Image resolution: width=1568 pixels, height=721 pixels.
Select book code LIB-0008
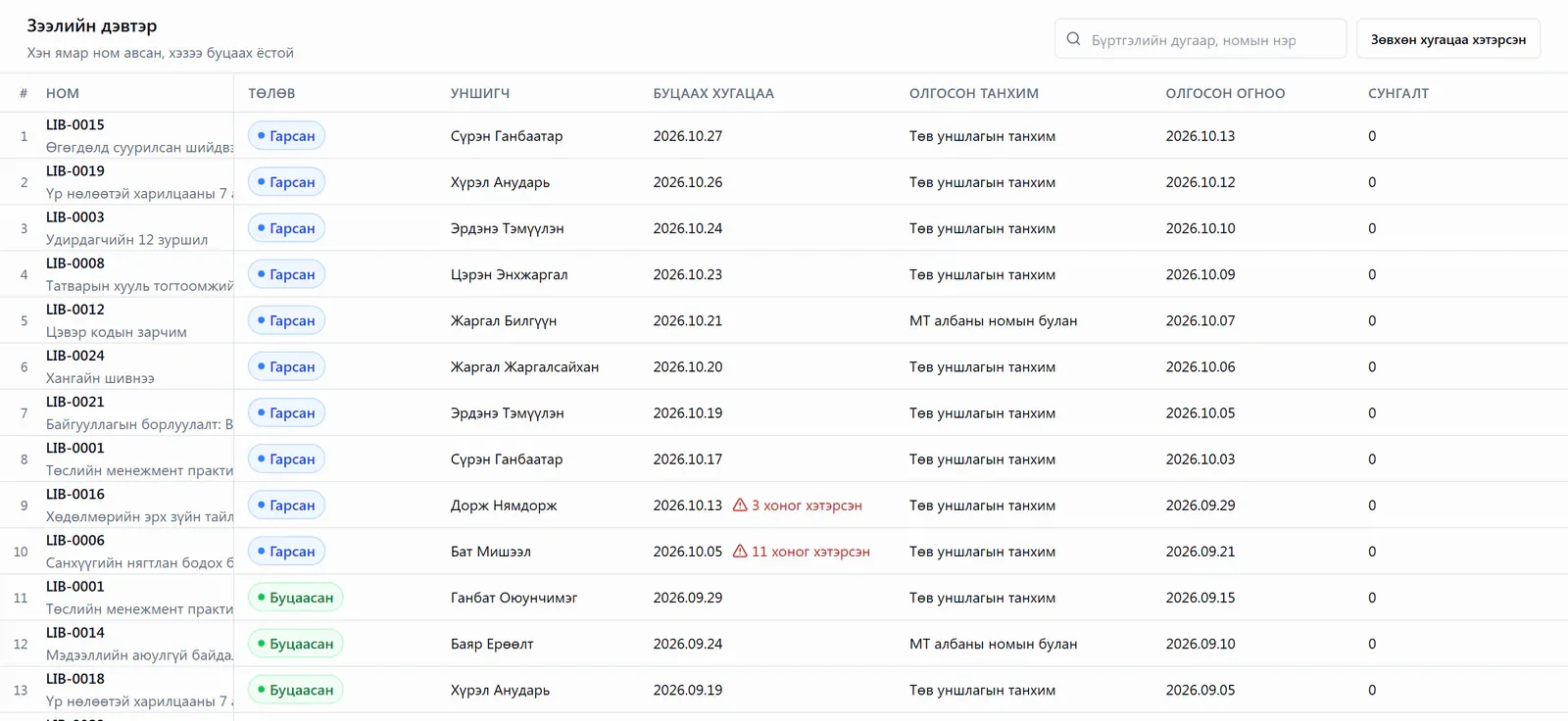click(x=75, y=263)
